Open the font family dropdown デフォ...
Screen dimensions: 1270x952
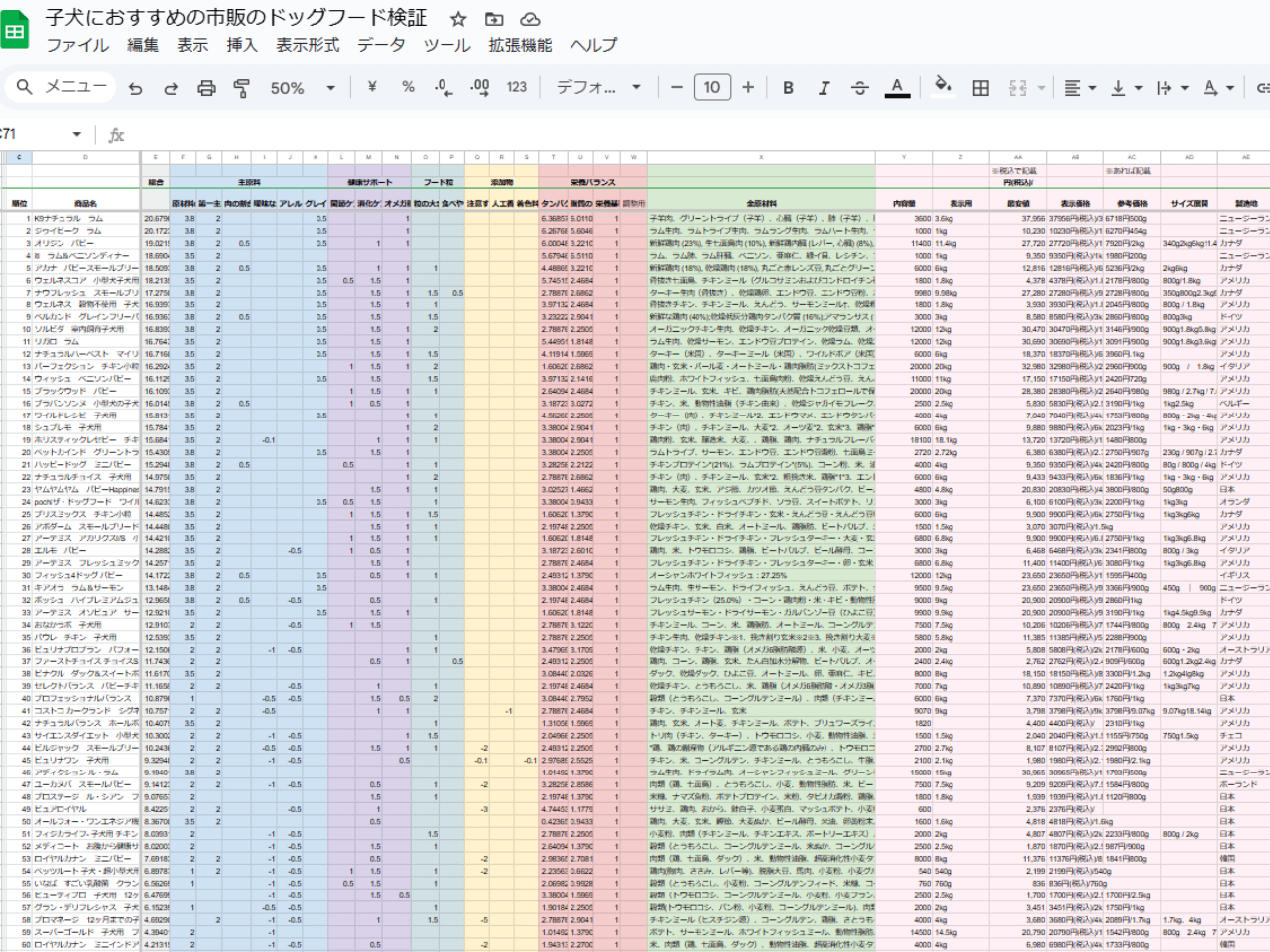[x=598, y=87]
